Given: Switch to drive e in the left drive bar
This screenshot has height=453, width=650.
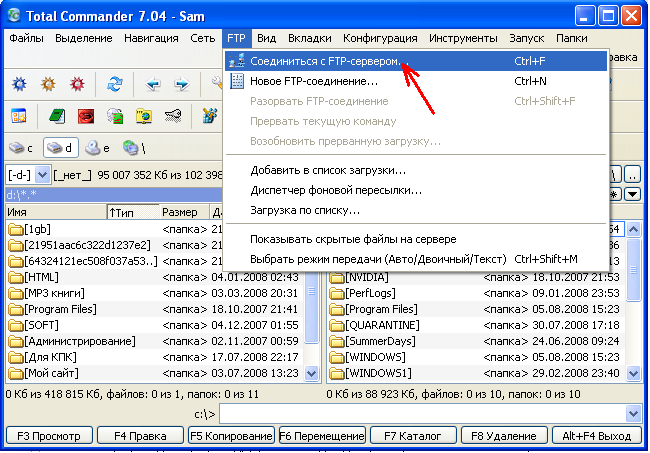Looking at the screenshot, I should [x=98, y=148].
